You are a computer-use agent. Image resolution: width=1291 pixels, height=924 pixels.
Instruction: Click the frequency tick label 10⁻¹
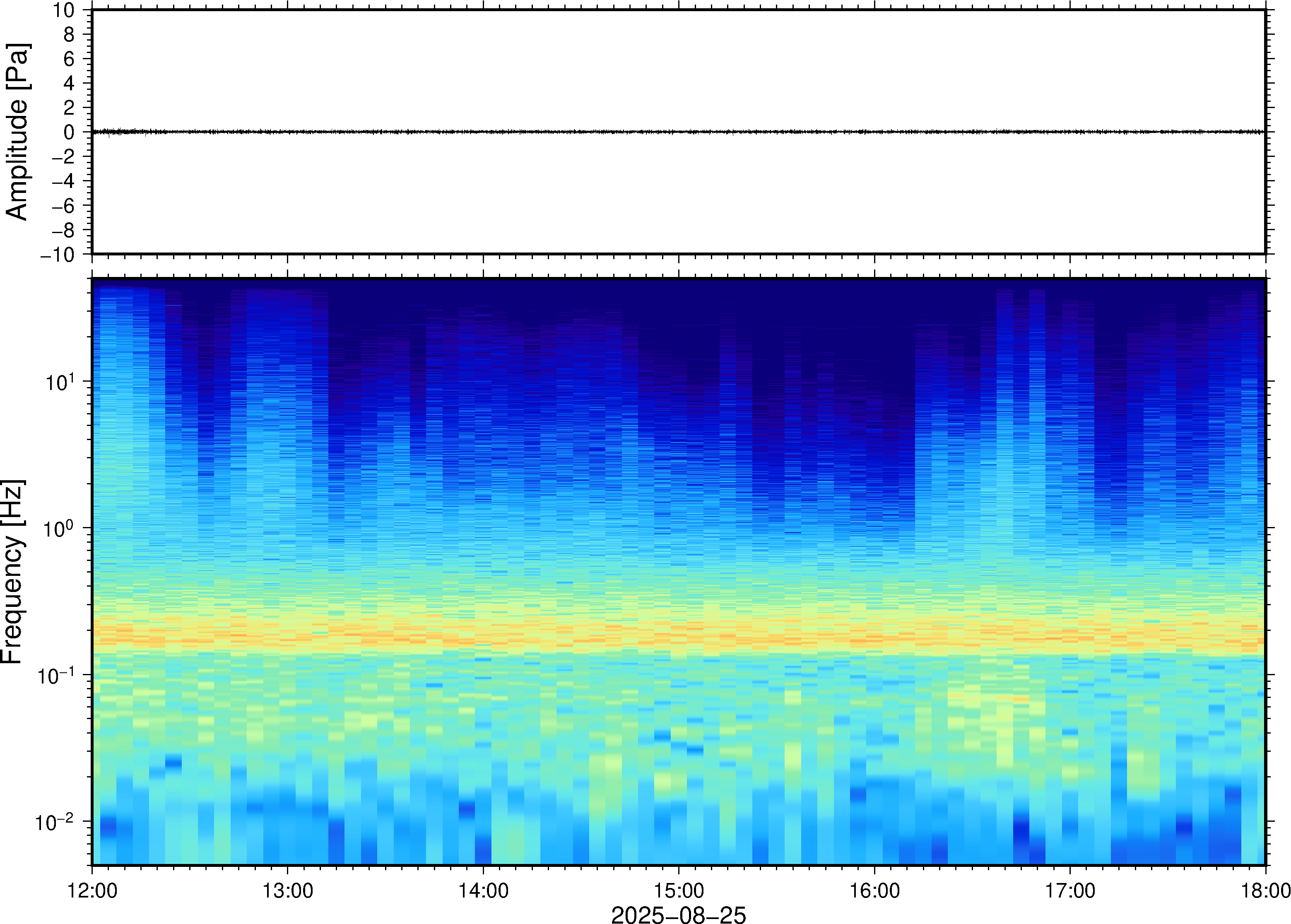click(57, 675)
